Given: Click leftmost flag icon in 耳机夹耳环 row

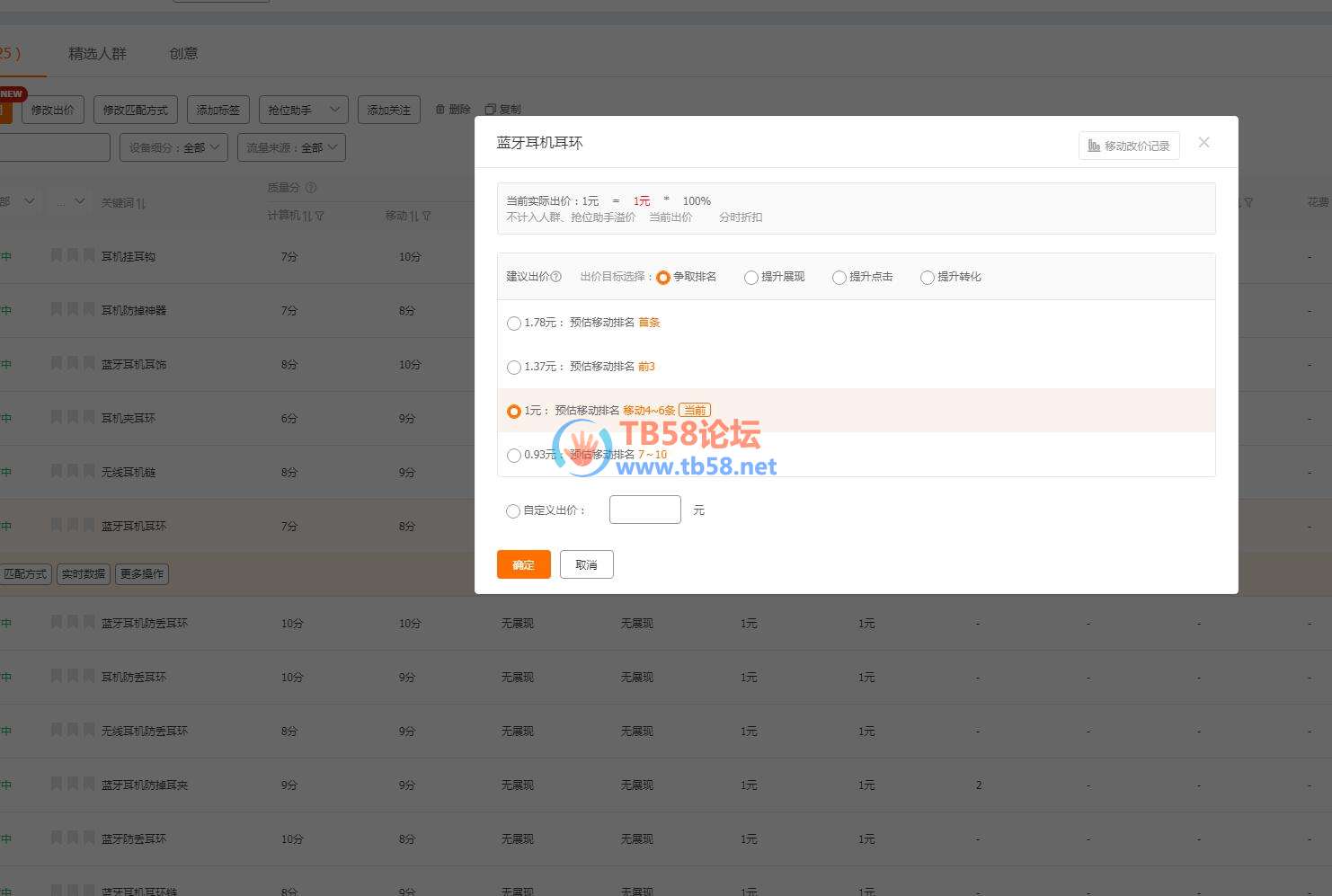Looking at the screenshot, I should [x=57, y=418].
